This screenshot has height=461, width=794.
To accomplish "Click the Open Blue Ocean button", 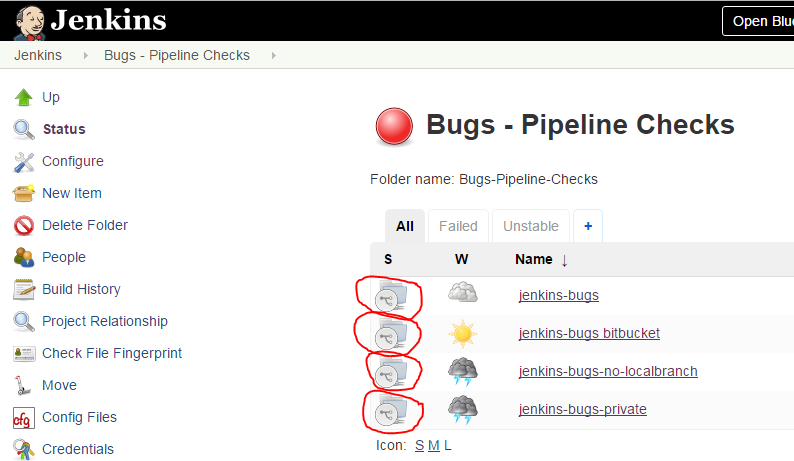I will (x=758, y=21).
